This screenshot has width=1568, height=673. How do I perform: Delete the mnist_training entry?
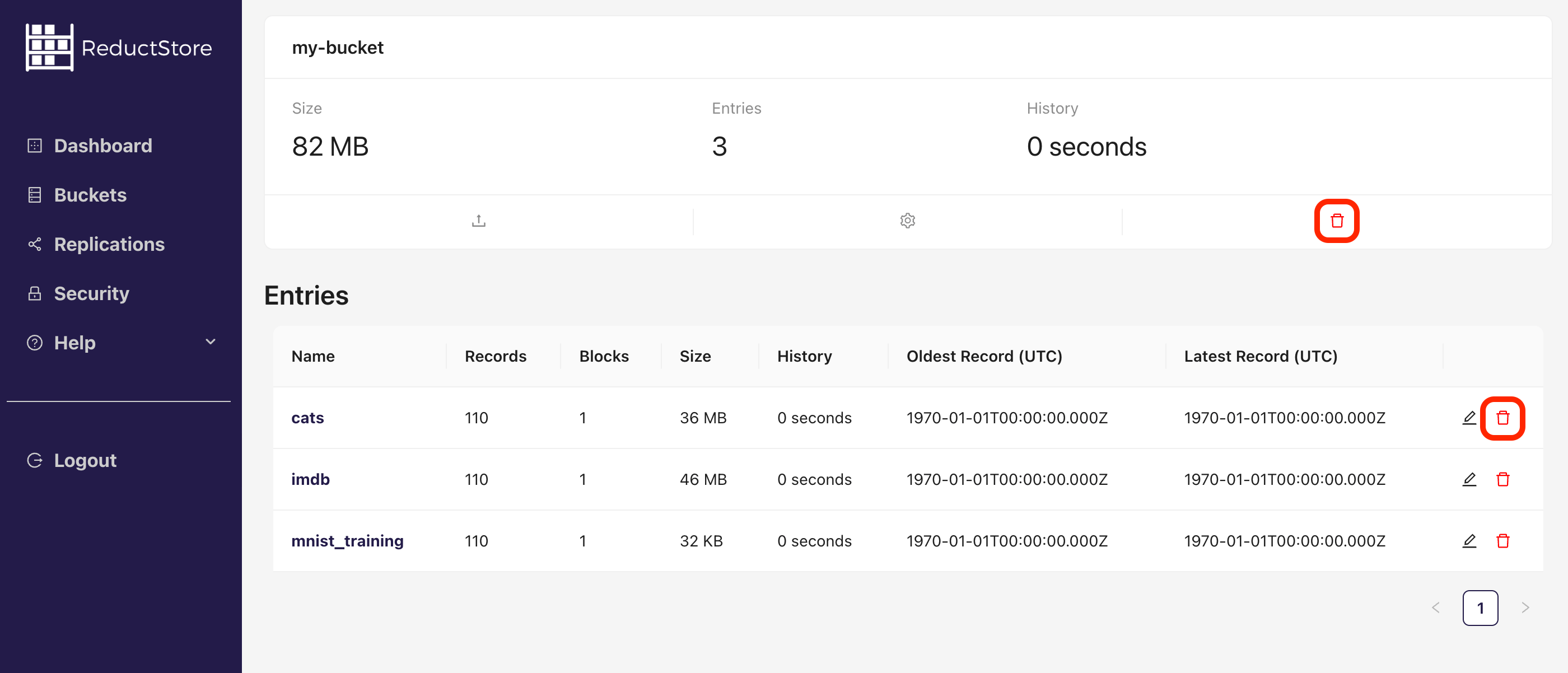point(1504,540)
